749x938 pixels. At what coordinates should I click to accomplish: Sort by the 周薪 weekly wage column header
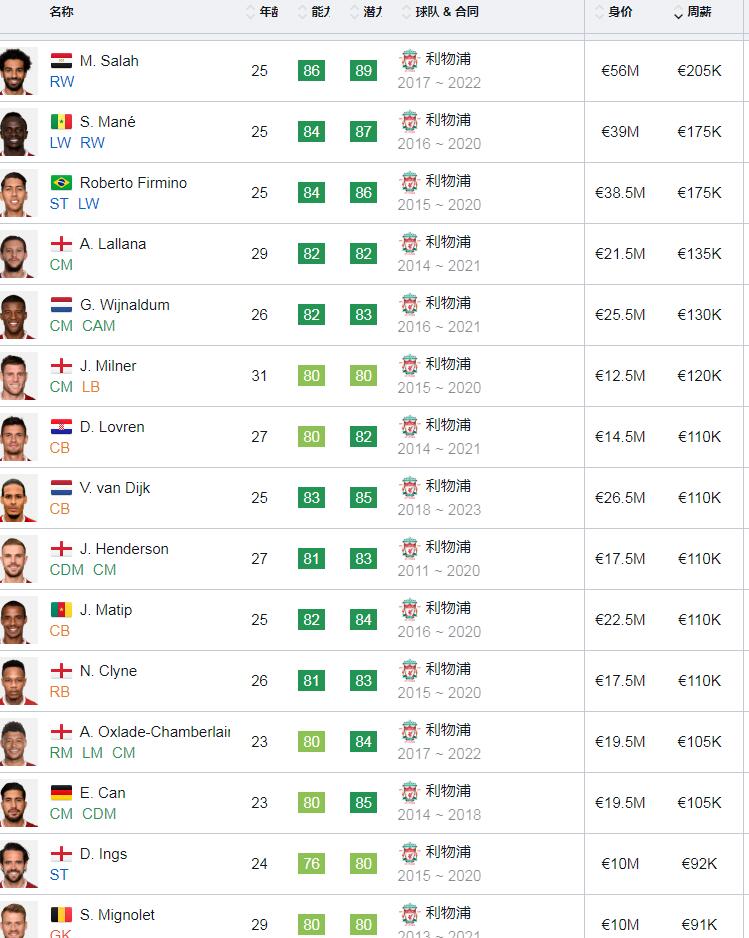click(699, 12)
